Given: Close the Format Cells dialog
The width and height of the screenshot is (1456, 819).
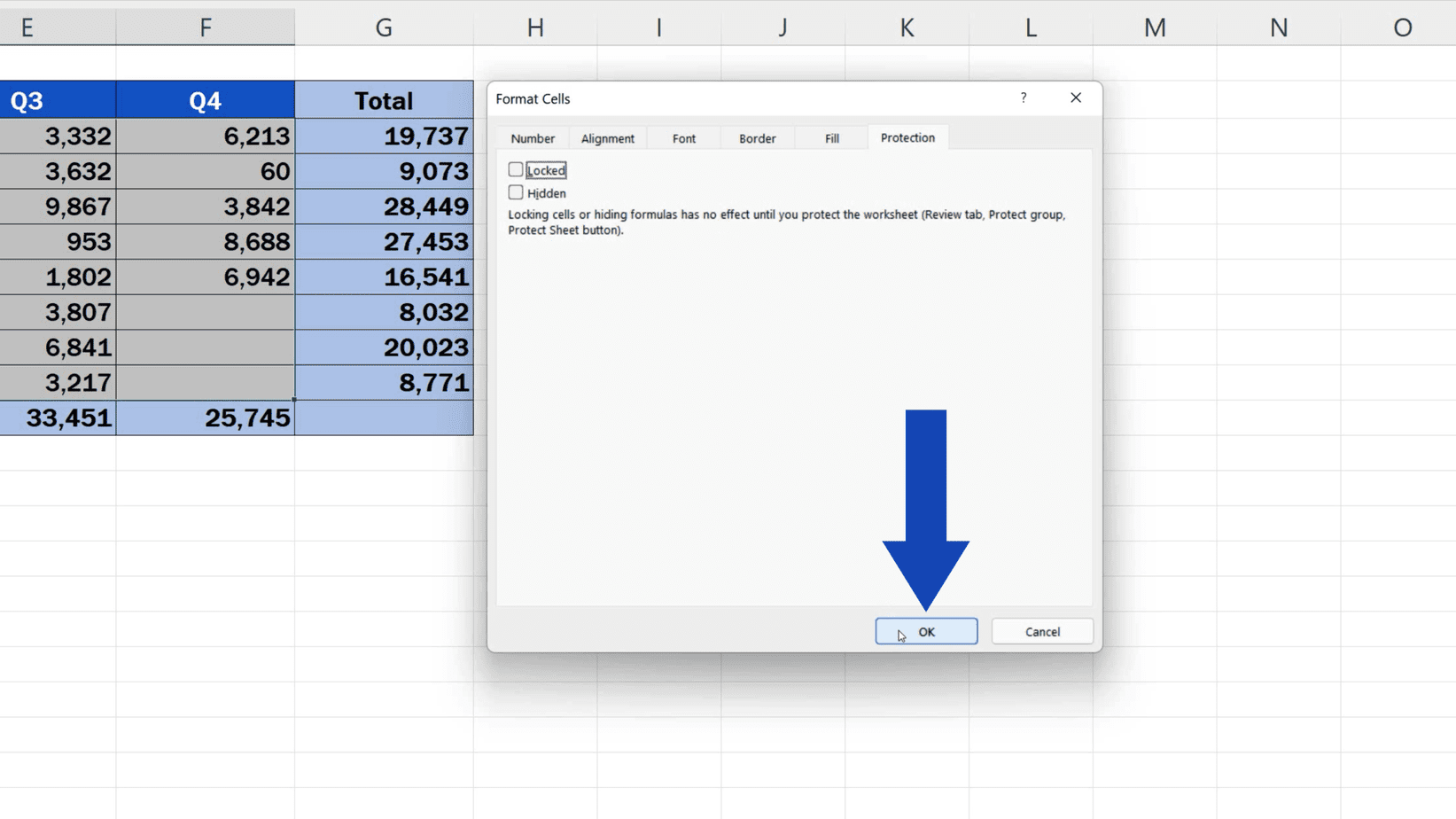Looking at the screenshot, I should 1075,97.
